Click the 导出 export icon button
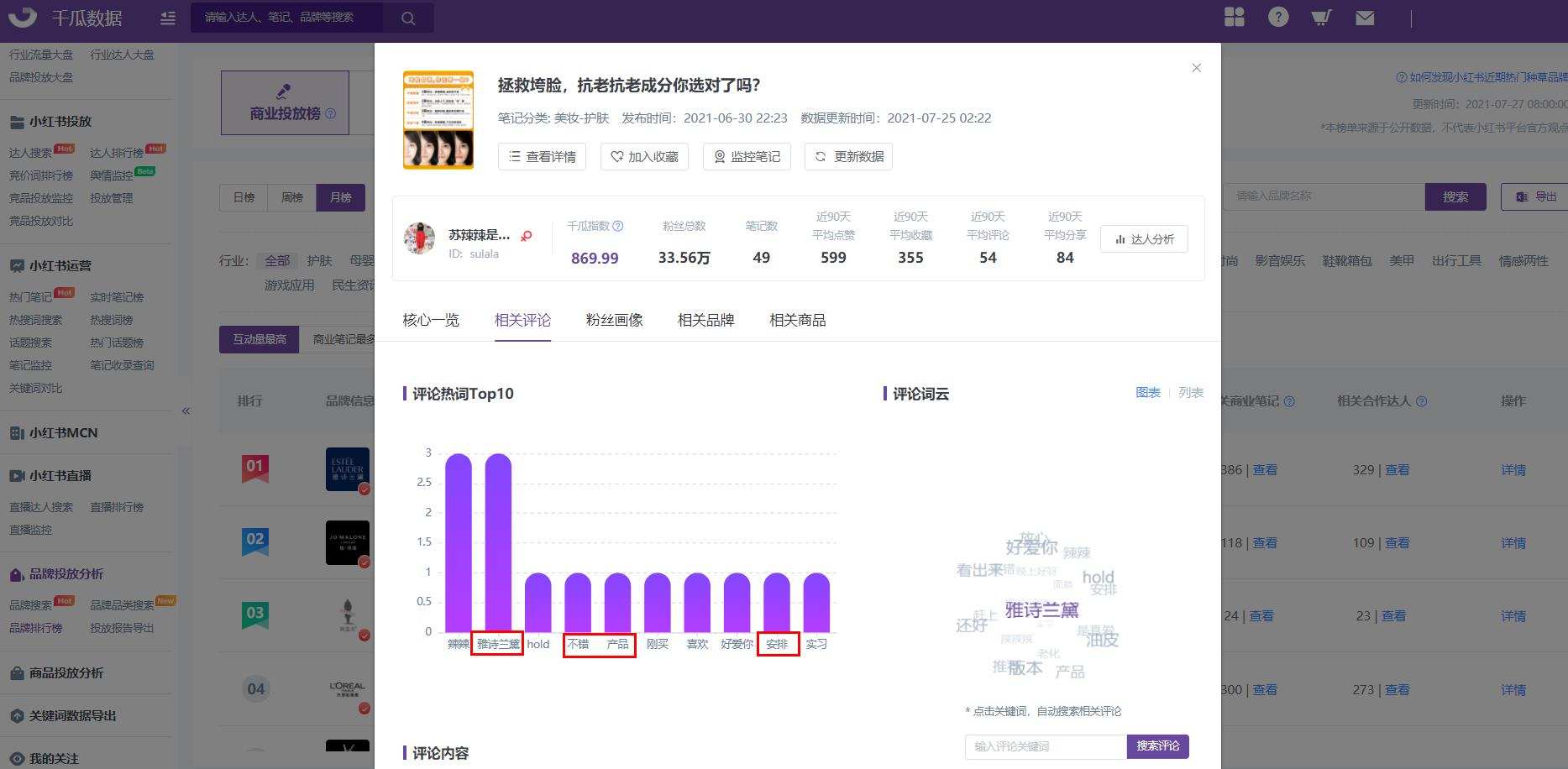Viewport: 1568px width, 769px height. (1535, 196)
